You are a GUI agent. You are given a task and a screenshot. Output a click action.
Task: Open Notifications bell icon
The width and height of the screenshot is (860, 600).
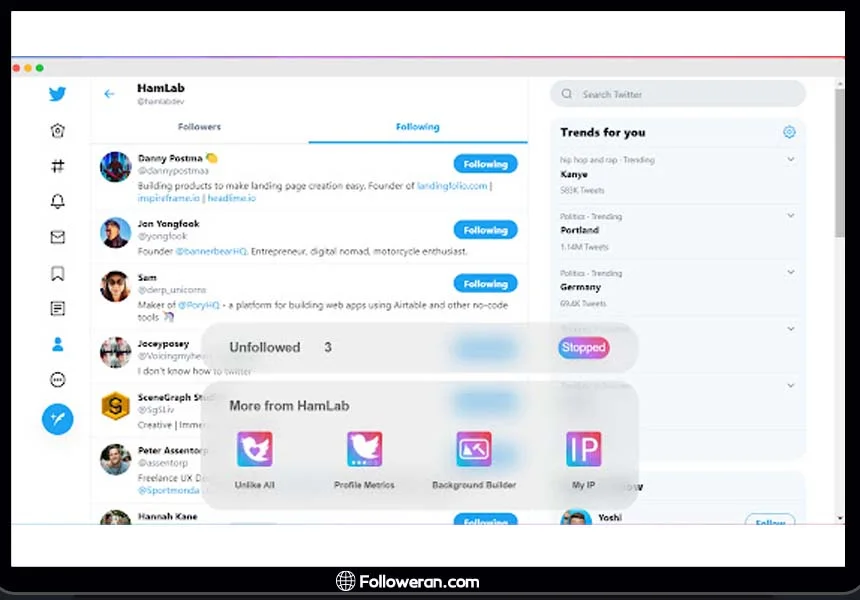pos(58,201)
